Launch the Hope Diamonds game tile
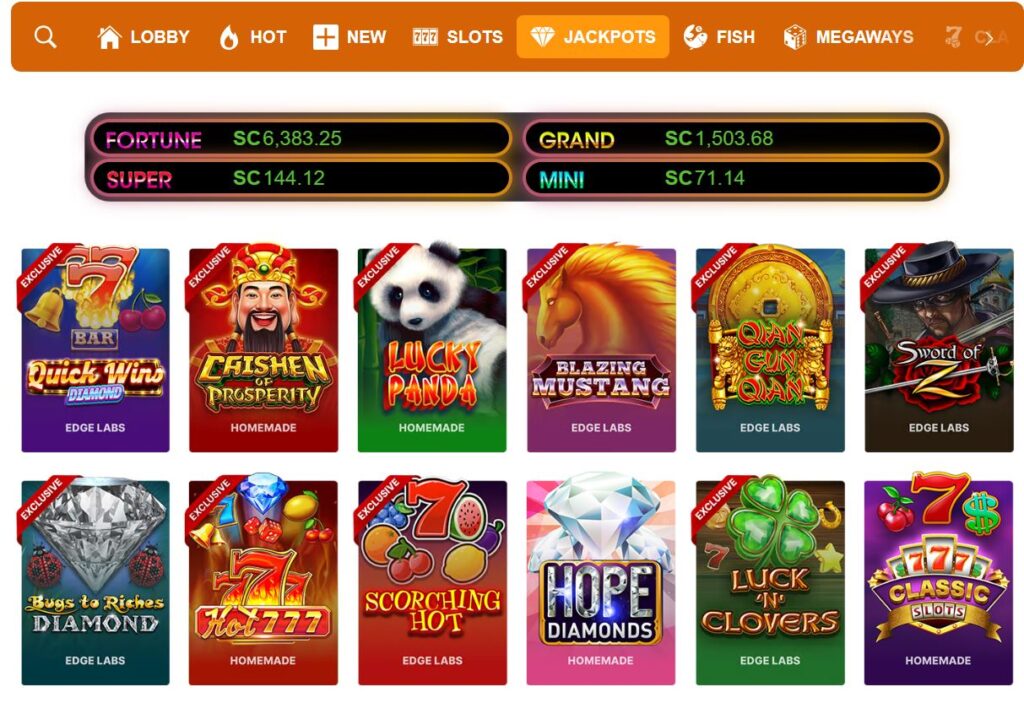Screen dimensions: 1024x703 pos(601,583)
